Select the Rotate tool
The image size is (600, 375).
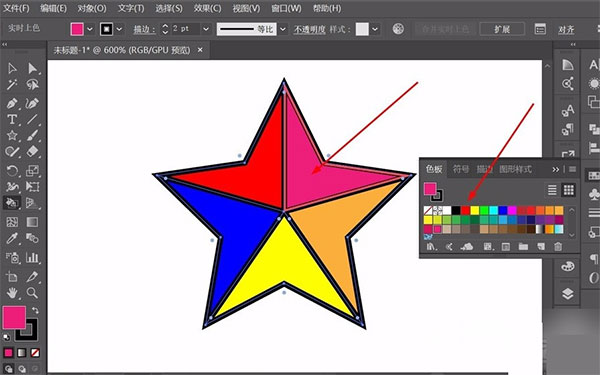(12, 170)
